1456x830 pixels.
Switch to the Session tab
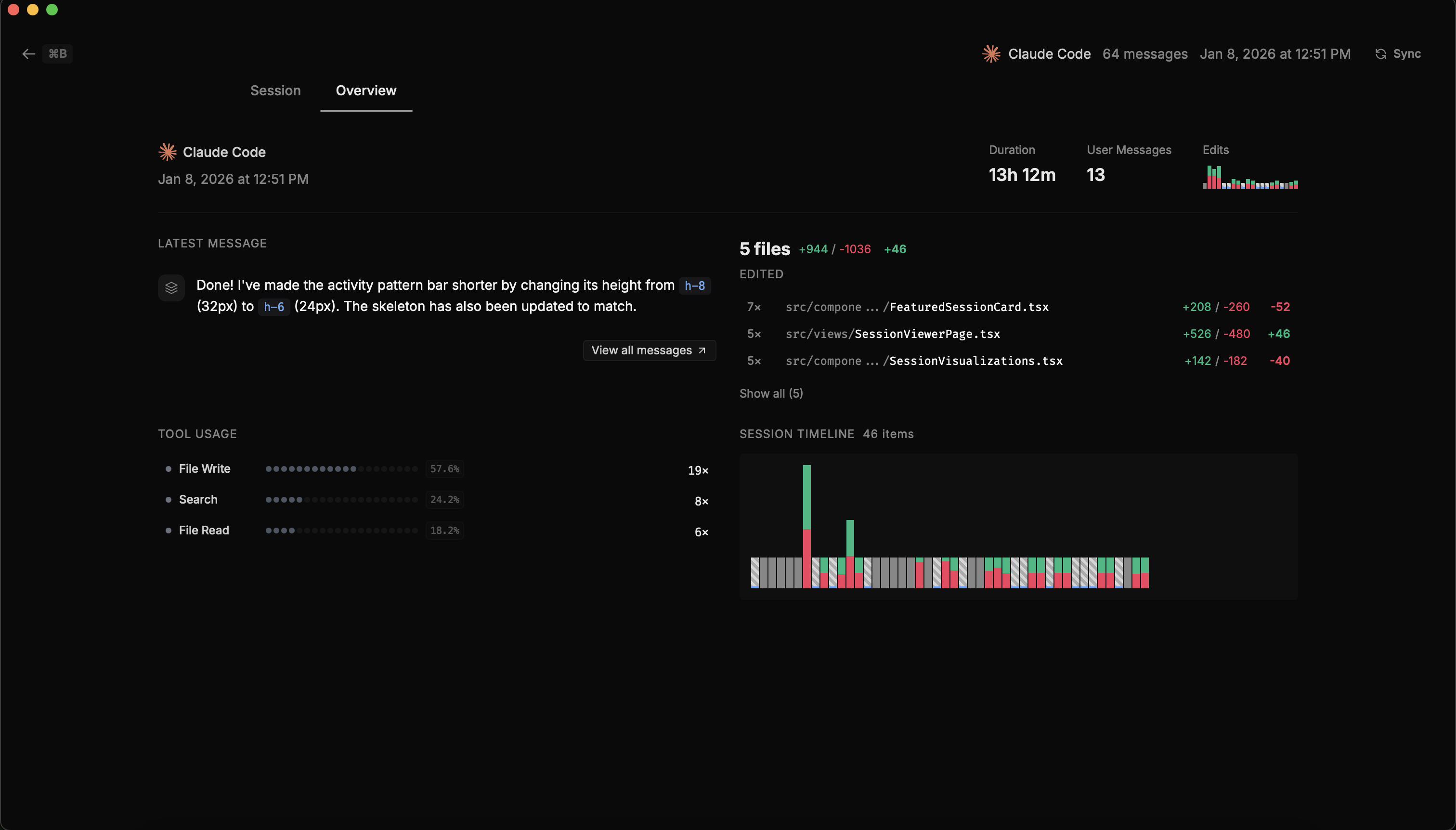click(x=275, y=90)
